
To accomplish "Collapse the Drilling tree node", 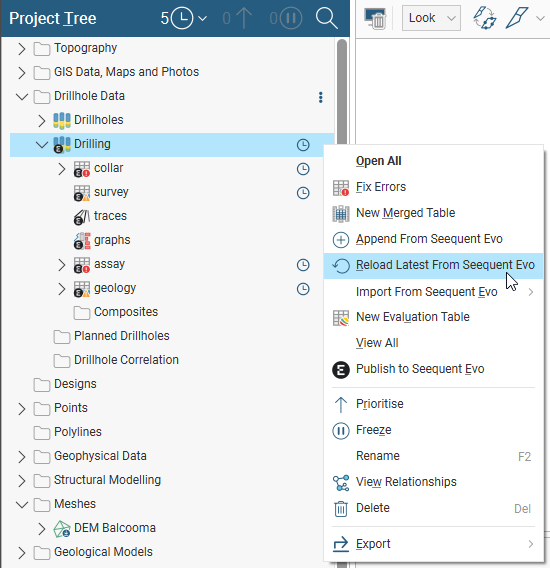I will [x=42, y=145].
